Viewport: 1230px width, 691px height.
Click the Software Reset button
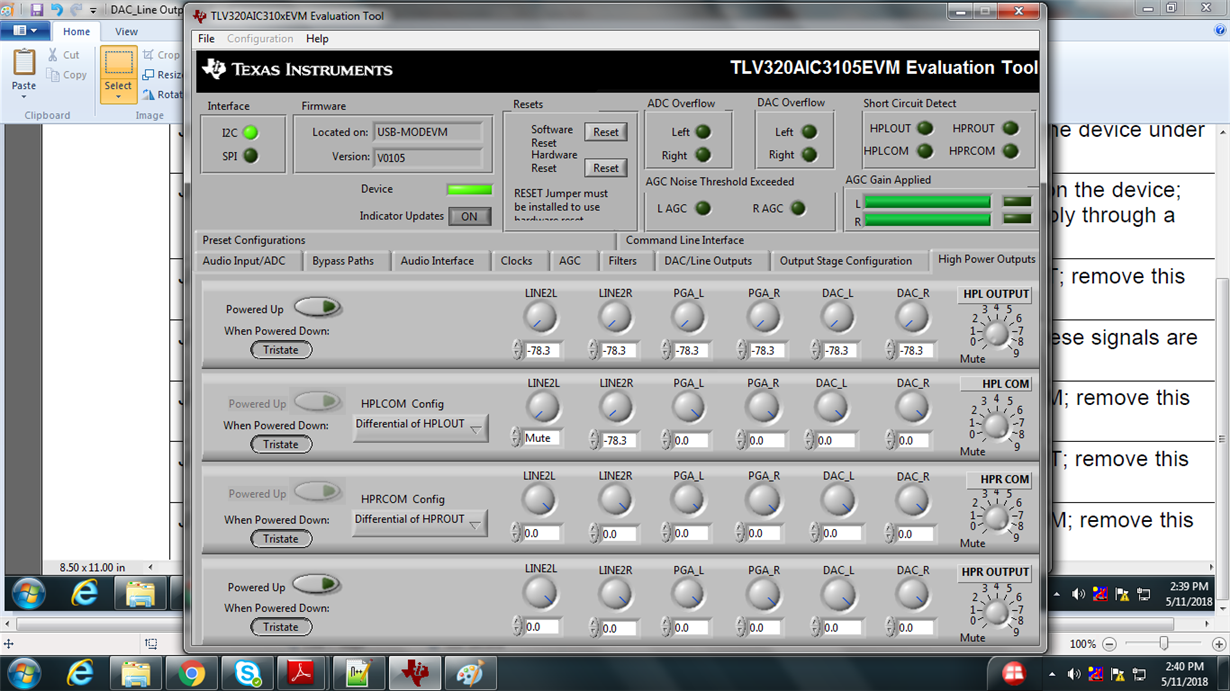606,132
